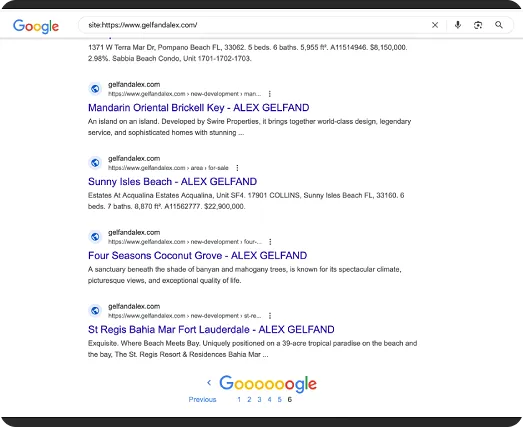Click globe favicon beside Mandarin Oriental result
Screen dimensions: 523x427
pyautogui.click(x=95, y=89)
